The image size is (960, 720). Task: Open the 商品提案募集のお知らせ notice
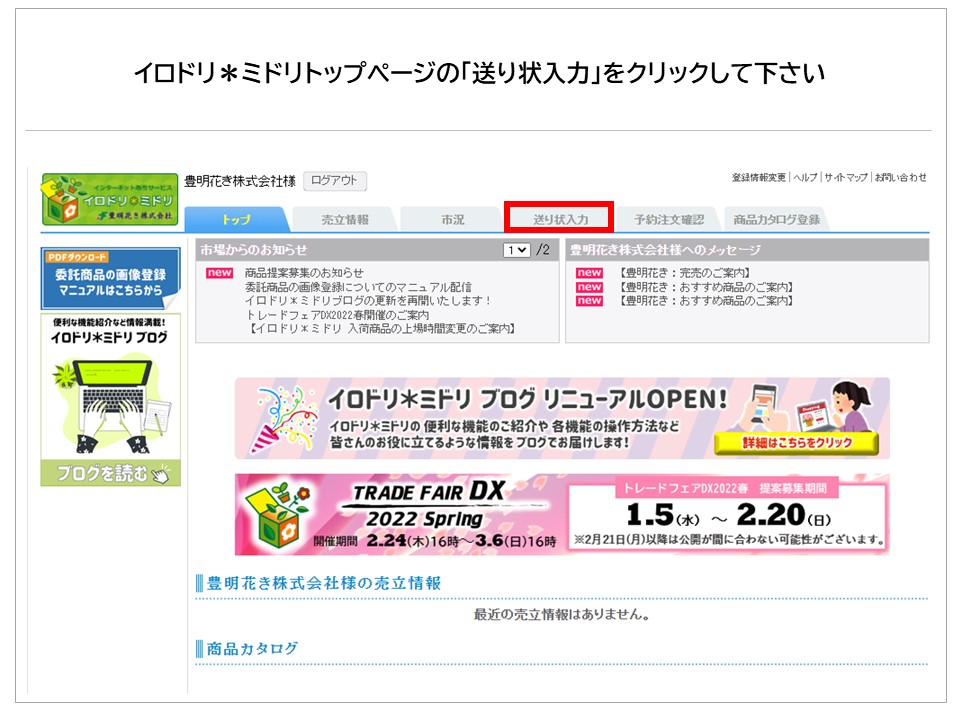click(x=304, y=273)
